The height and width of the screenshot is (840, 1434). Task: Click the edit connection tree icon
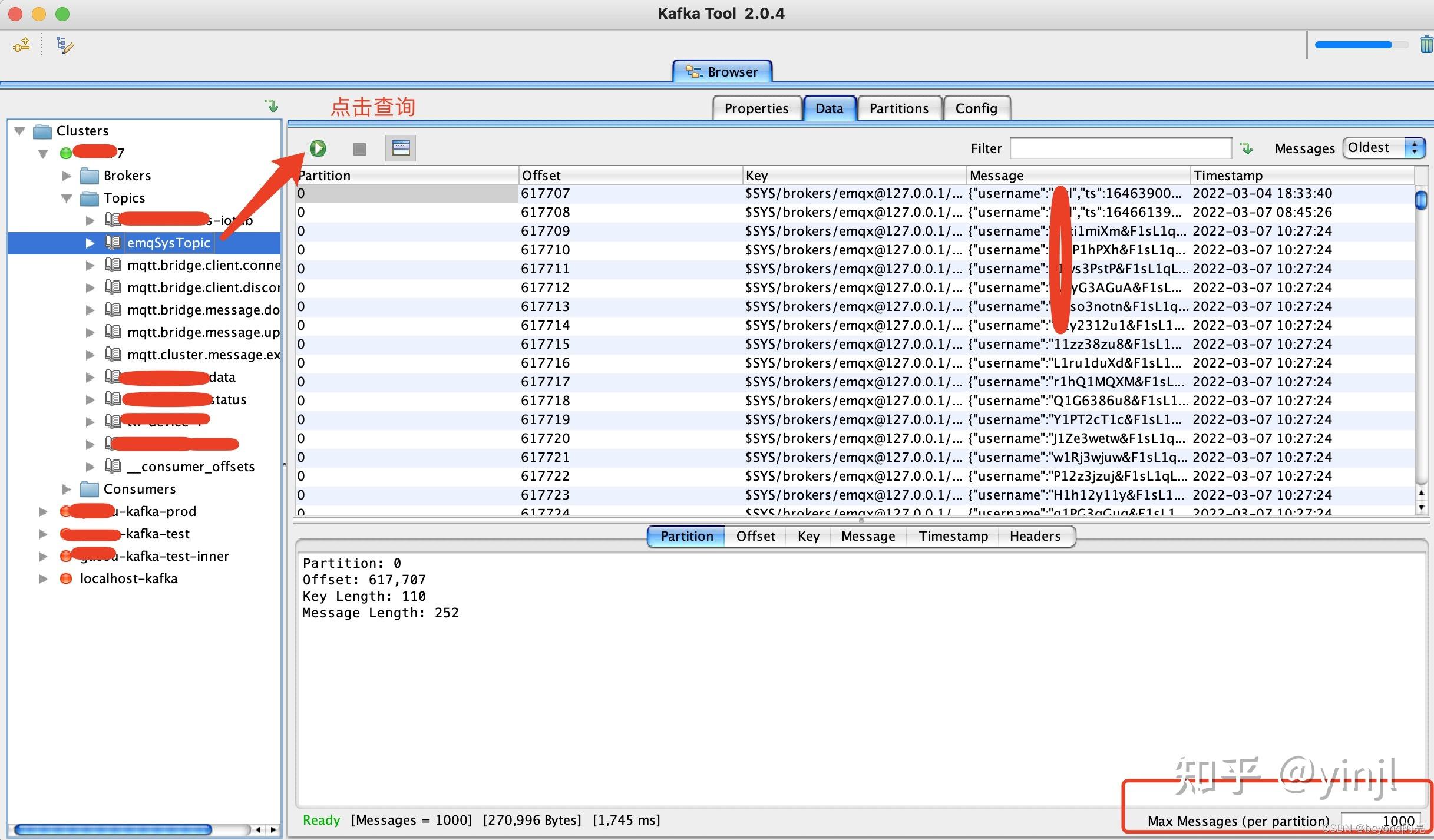click(x=64, y=45)
